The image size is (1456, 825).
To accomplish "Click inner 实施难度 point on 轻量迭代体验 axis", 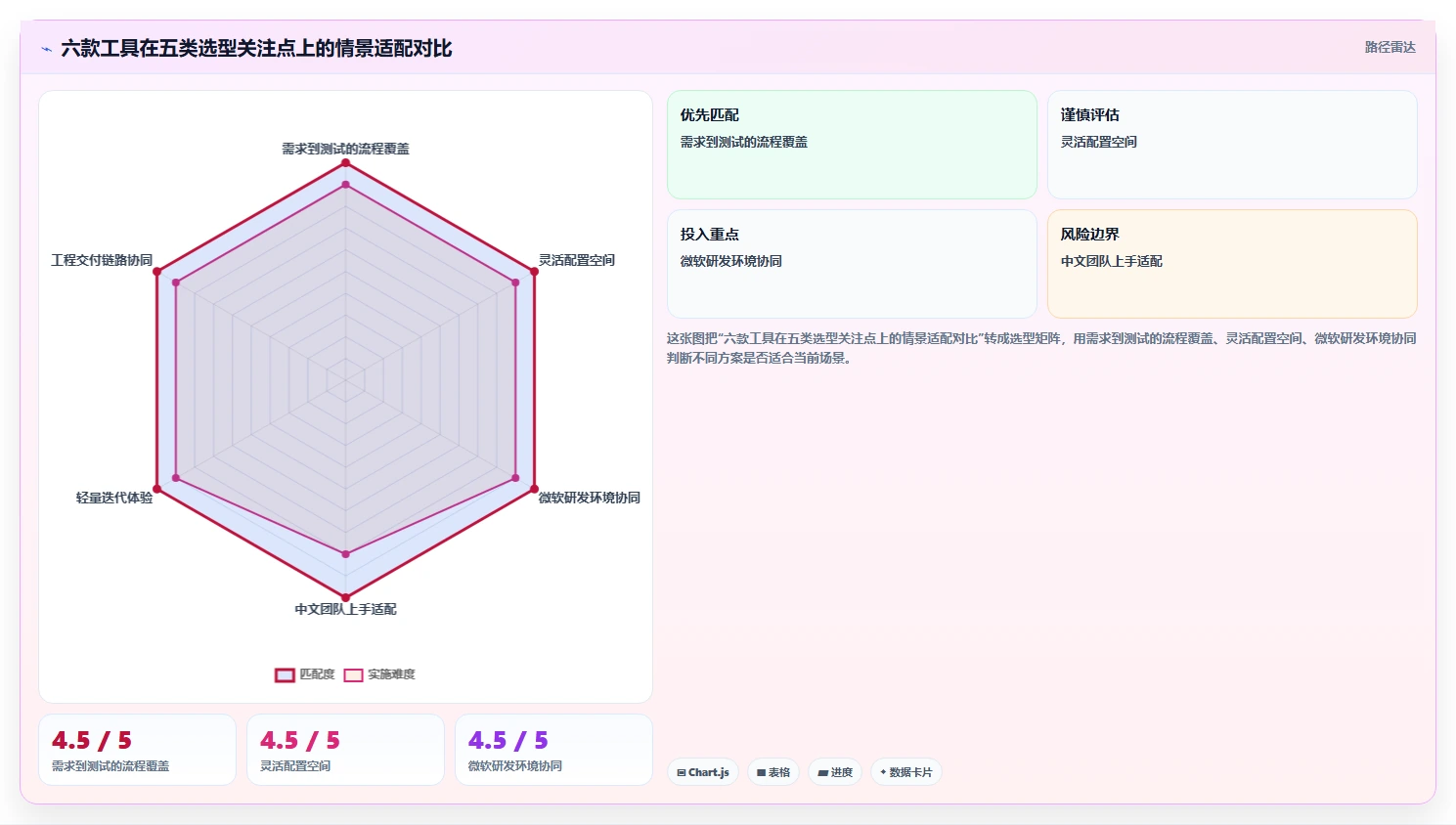I will pos(176,478).
